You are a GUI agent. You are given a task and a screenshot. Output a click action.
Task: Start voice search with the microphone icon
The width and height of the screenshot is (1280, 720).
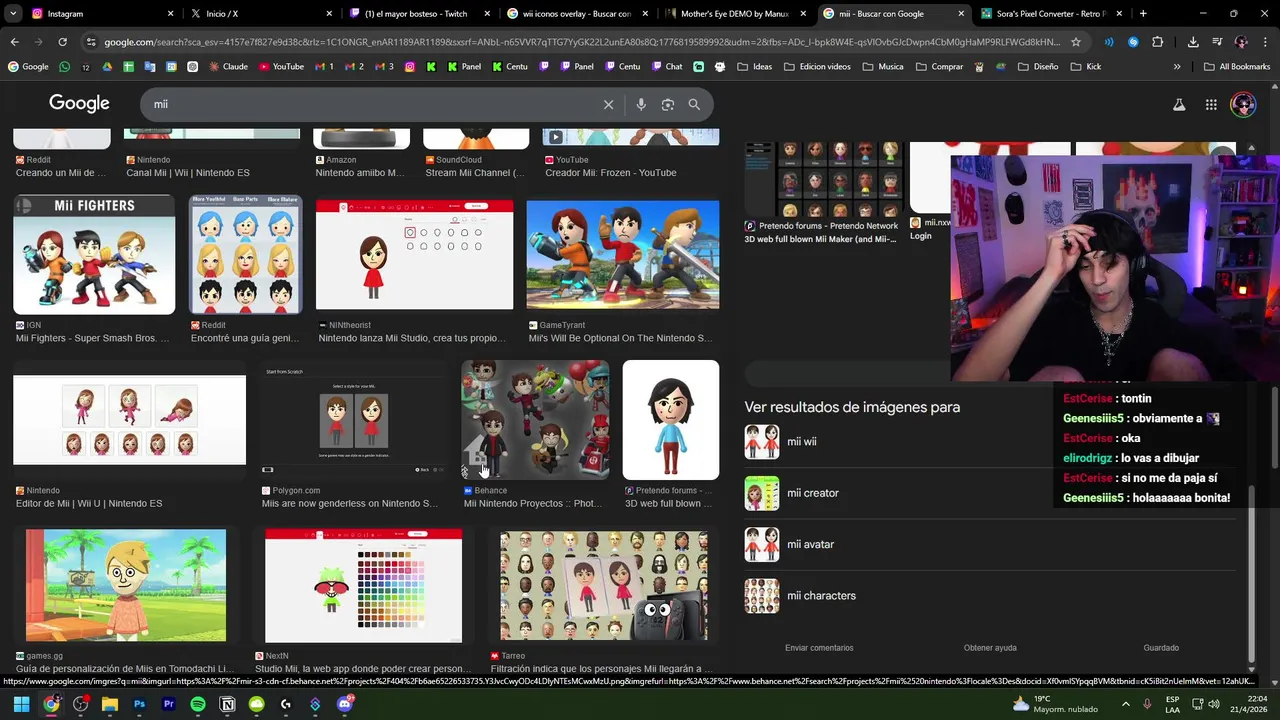641,104
